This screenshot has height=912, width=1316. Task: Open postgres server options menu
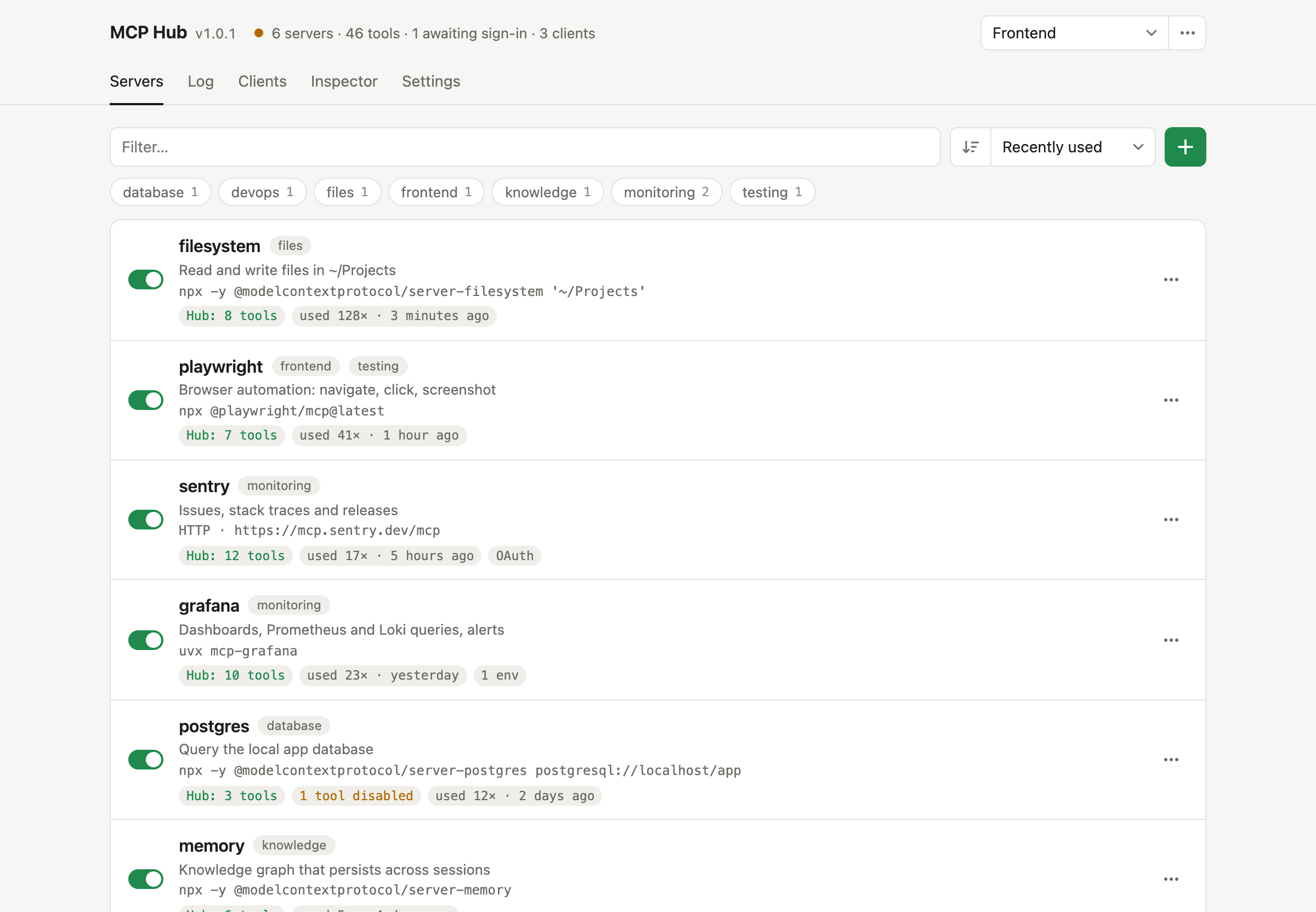1171,760
